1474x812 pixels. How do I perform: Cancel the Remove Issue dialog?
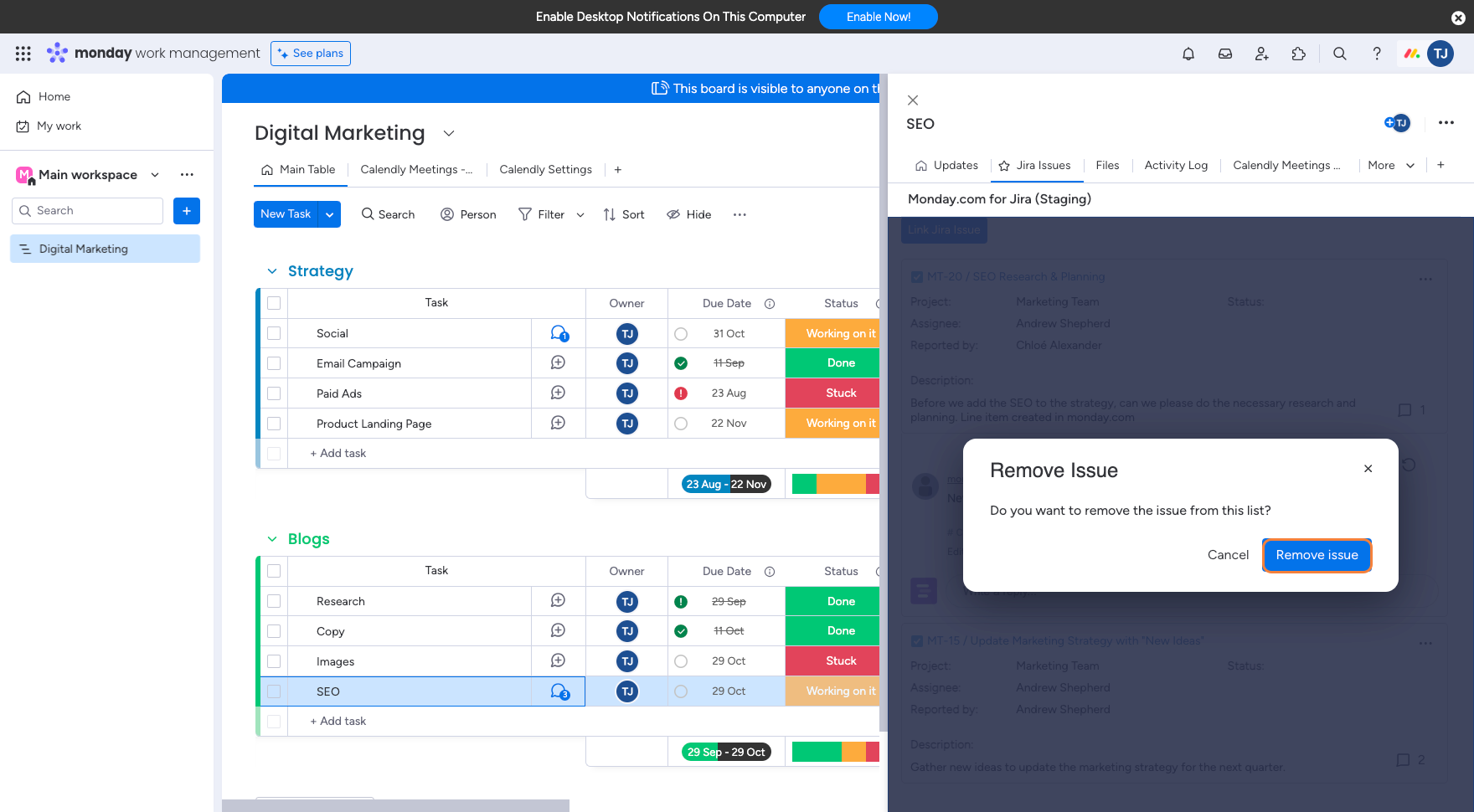(x=1227, y=555)
